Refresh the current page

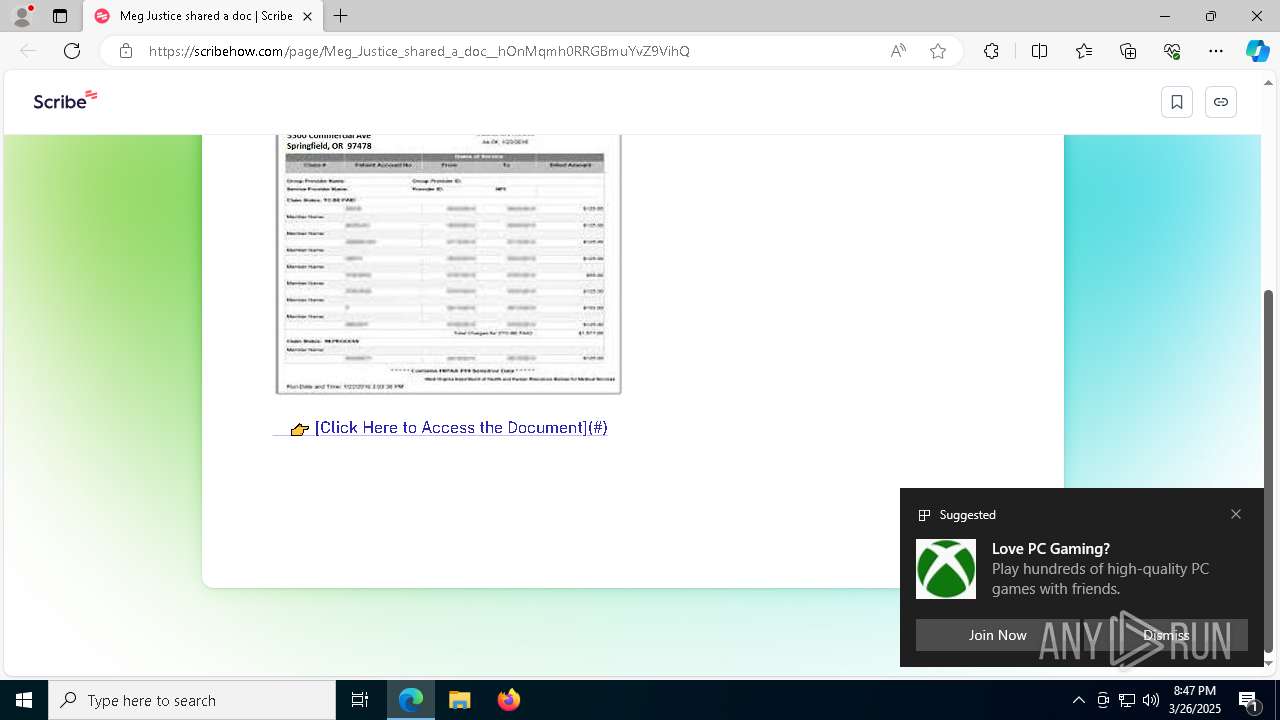click(x=72, y=51)
